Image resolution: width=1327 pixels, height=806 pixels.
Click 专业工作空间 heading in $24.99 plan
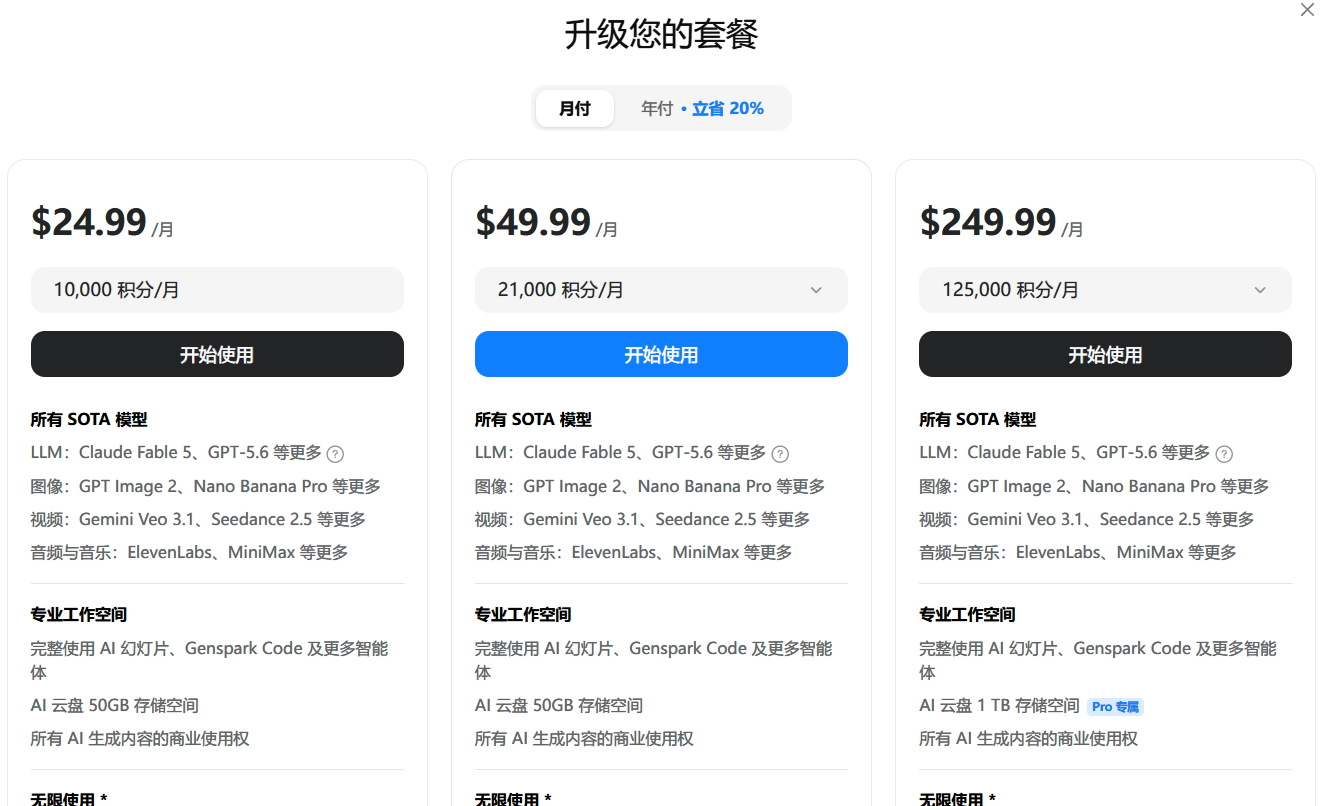[79, 615]
